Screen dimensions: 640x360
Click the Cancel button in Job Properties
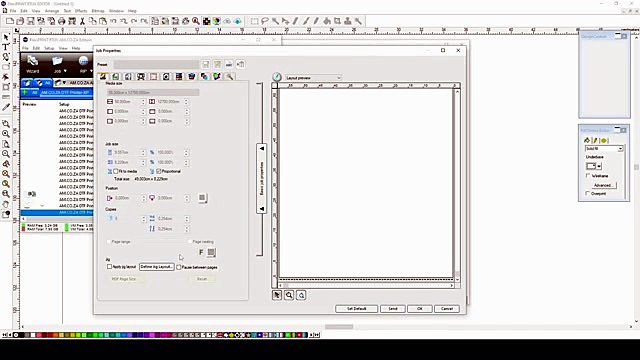point(447,309)
